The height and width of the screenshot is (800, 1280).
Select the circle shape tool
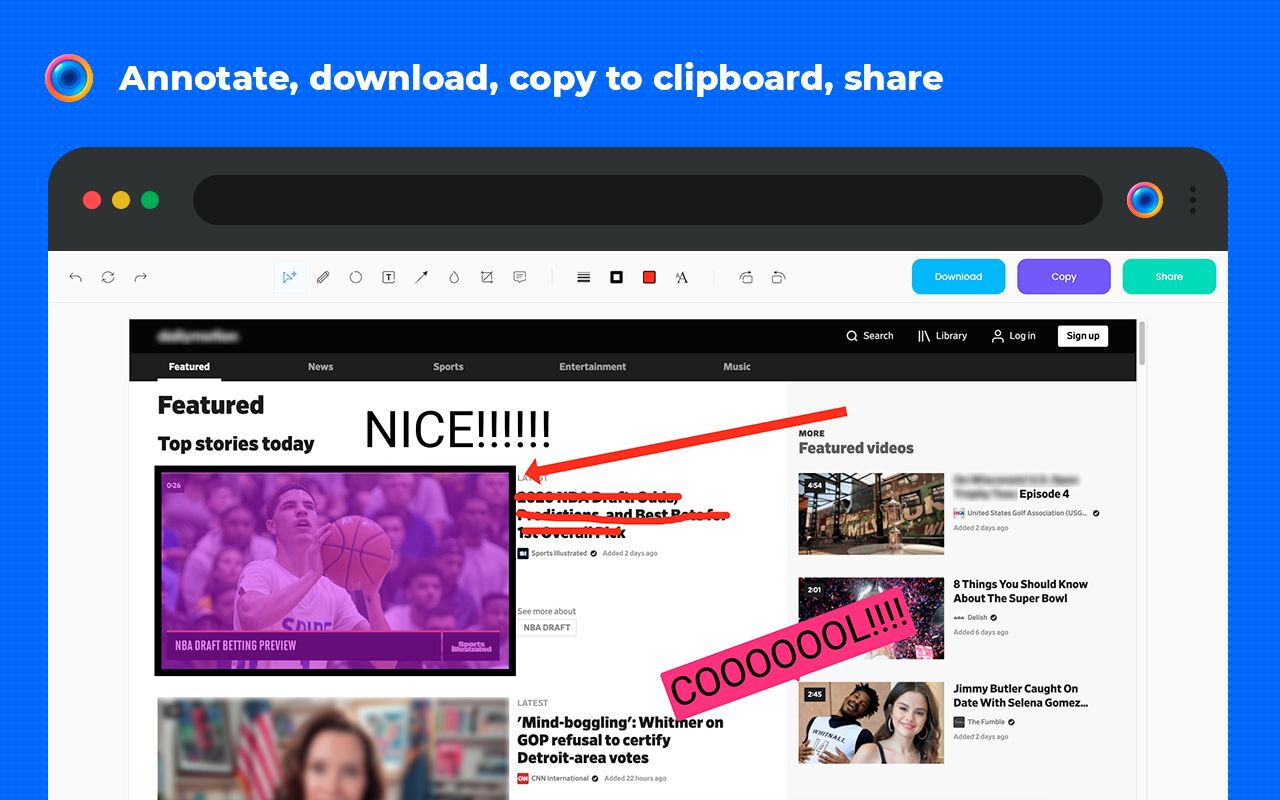point(356,277)
